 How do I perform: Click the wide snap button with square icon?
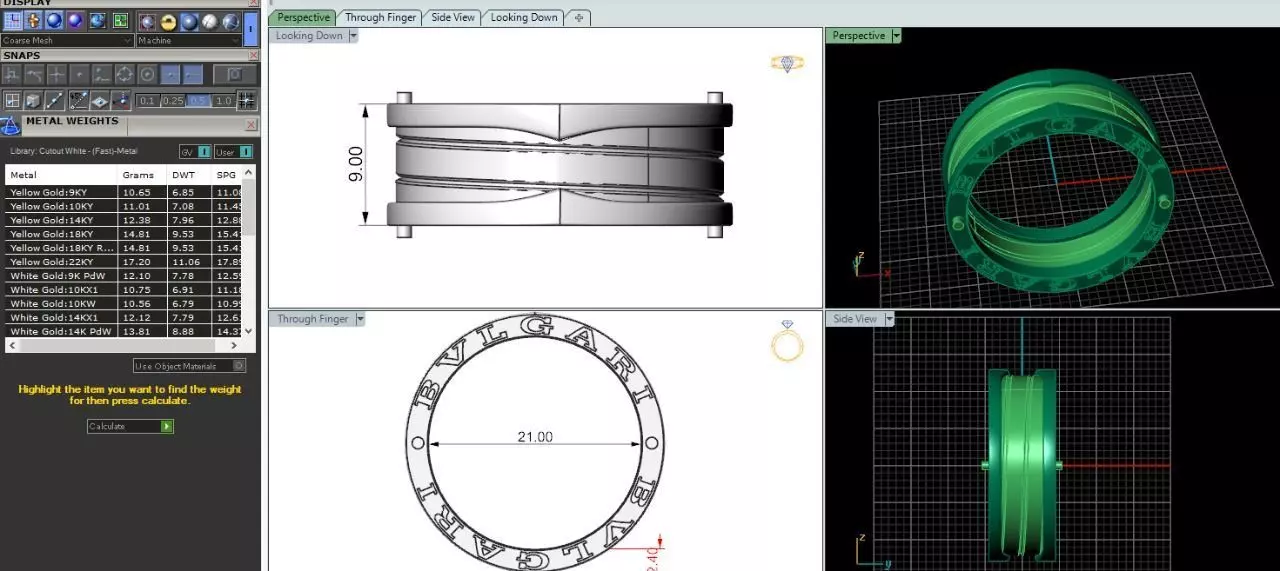[235, 74]
